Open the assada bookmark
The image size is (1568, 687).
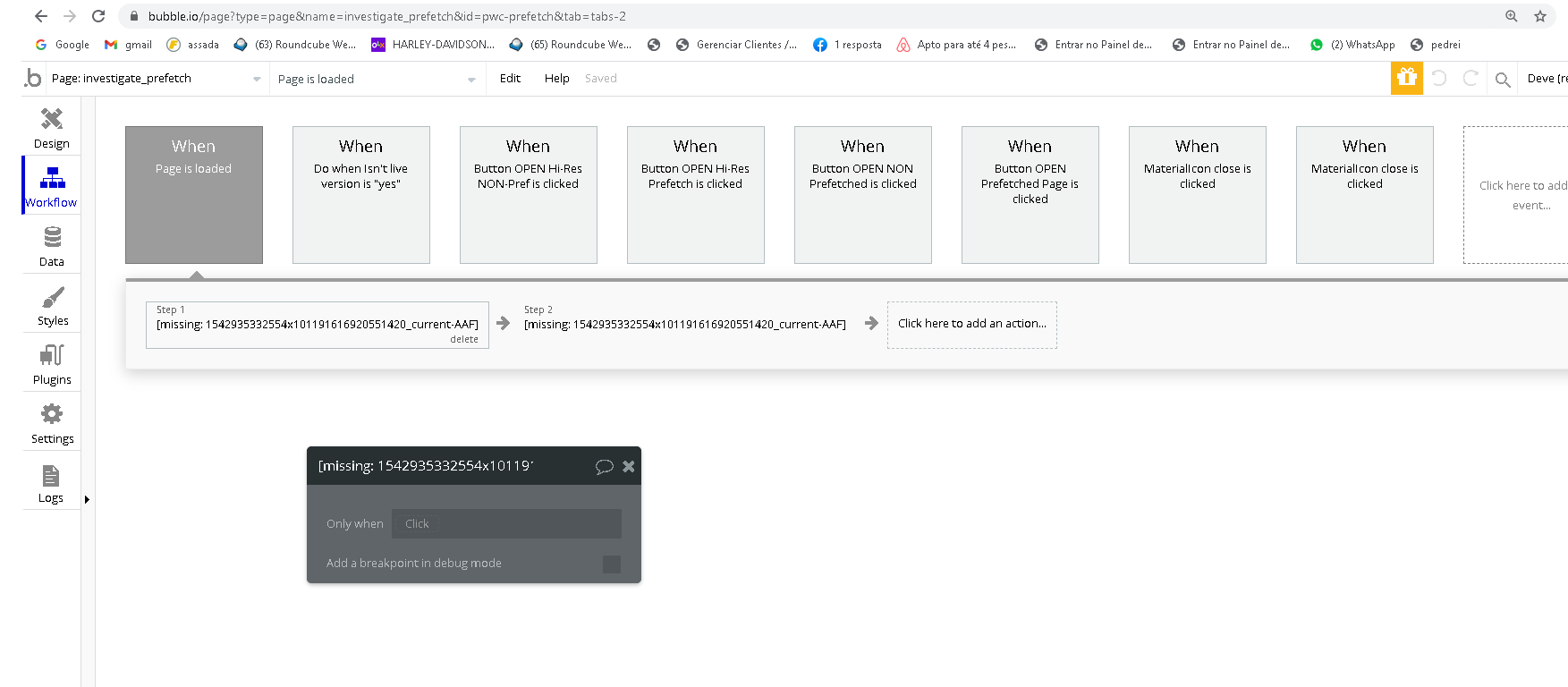pyautogui.click(x=193, y=45)
